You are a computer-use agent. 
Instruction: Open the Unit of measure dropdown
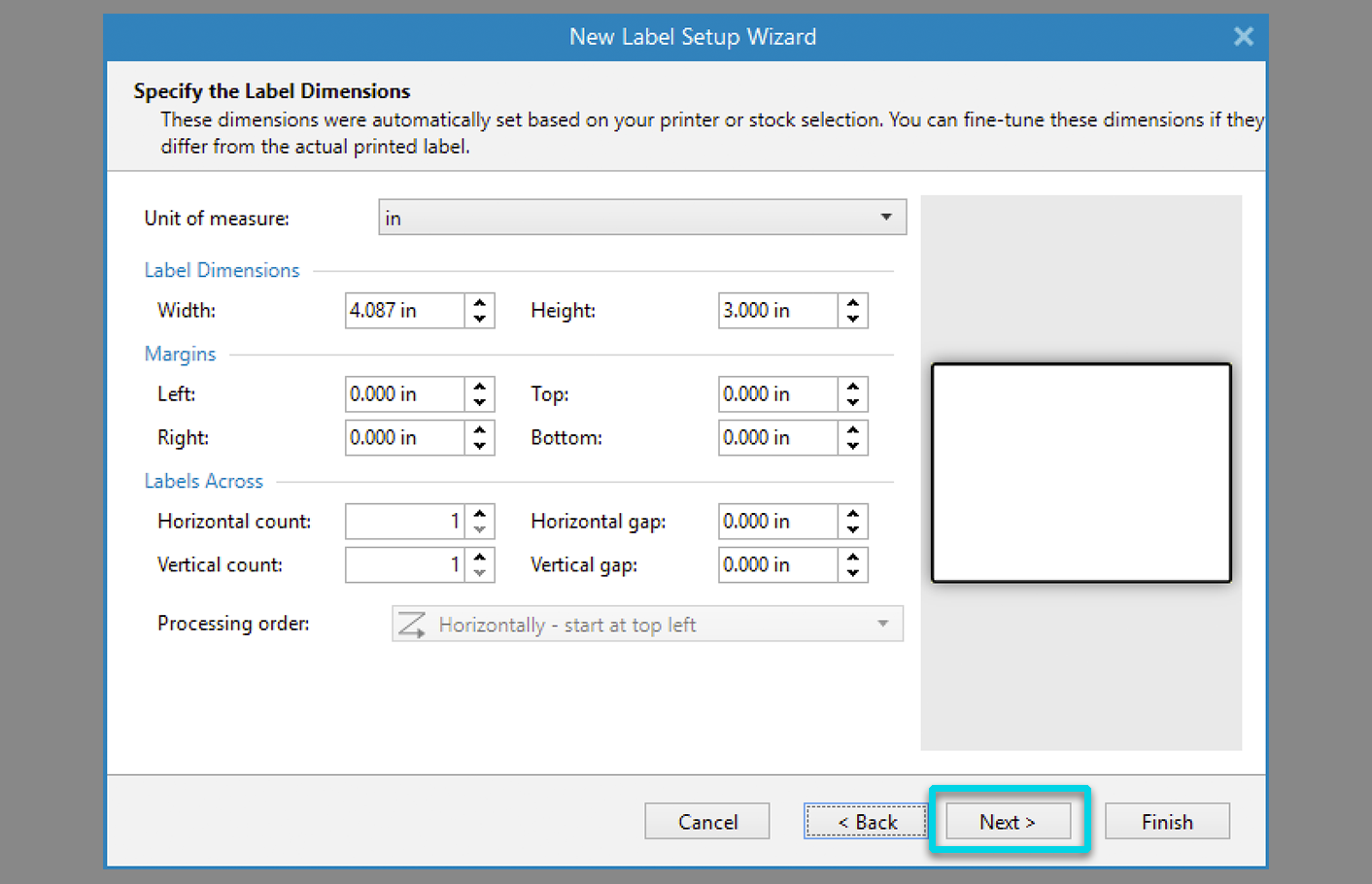pos(885,218)
